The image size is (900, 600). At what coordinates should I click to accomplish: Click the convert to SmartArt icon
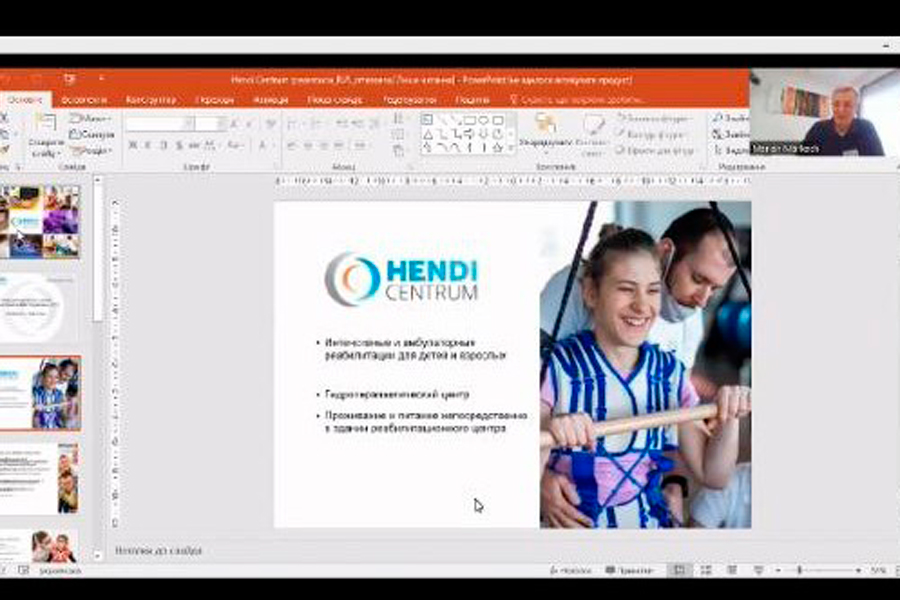click(x=399, y=151)
